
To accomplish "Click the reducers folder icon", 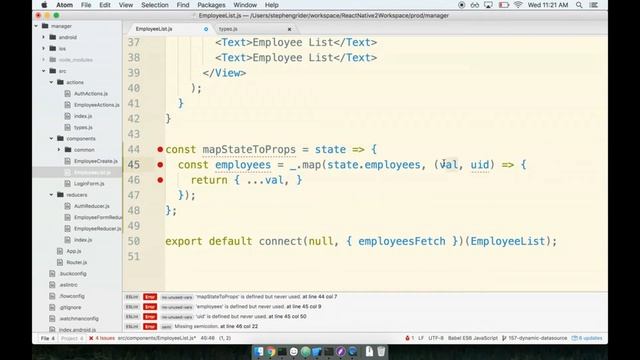I will point(60,195).
